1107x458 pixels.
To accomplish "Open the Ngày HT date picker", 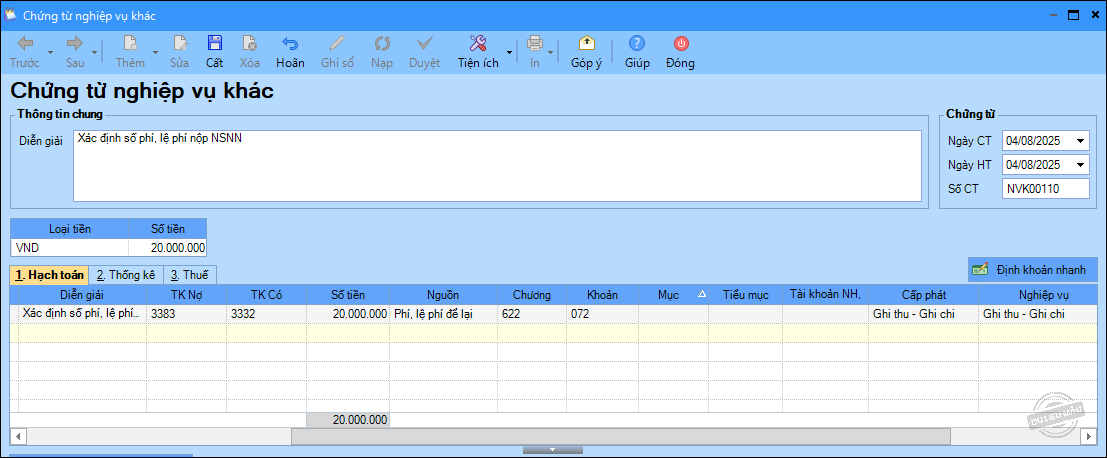I will point(1081,165).
